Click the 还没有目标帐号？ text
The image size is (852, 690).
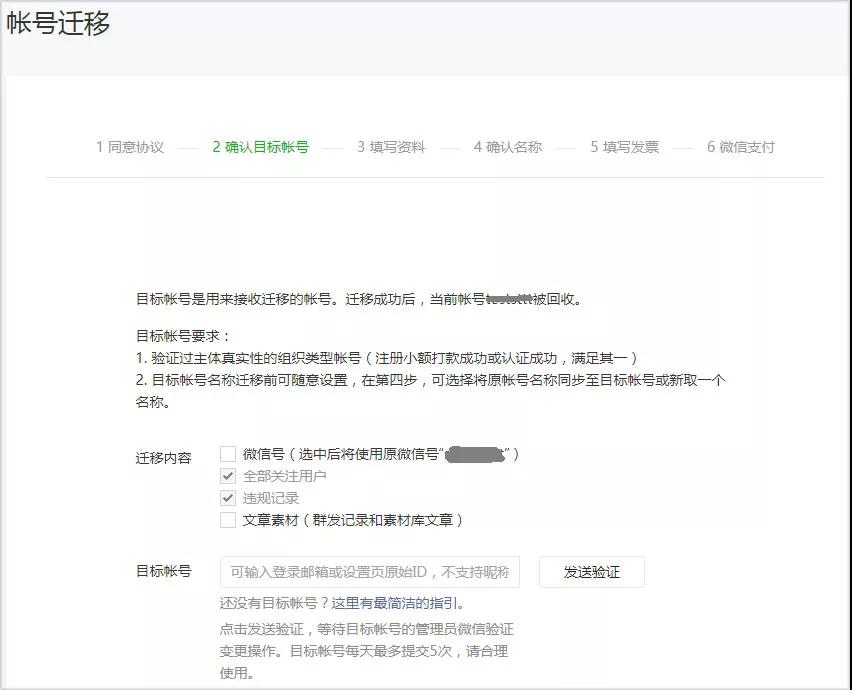275,603
